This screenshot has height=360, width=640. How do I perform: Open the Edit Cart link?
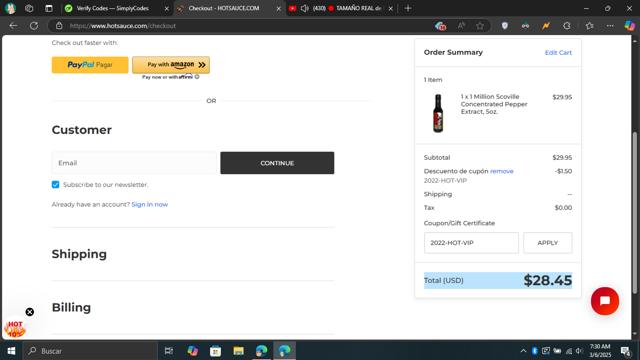(x=558, y=53)
